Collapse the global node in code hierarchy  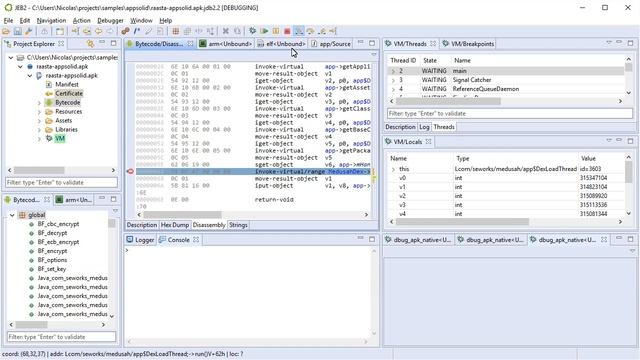[x=12, y=215]
